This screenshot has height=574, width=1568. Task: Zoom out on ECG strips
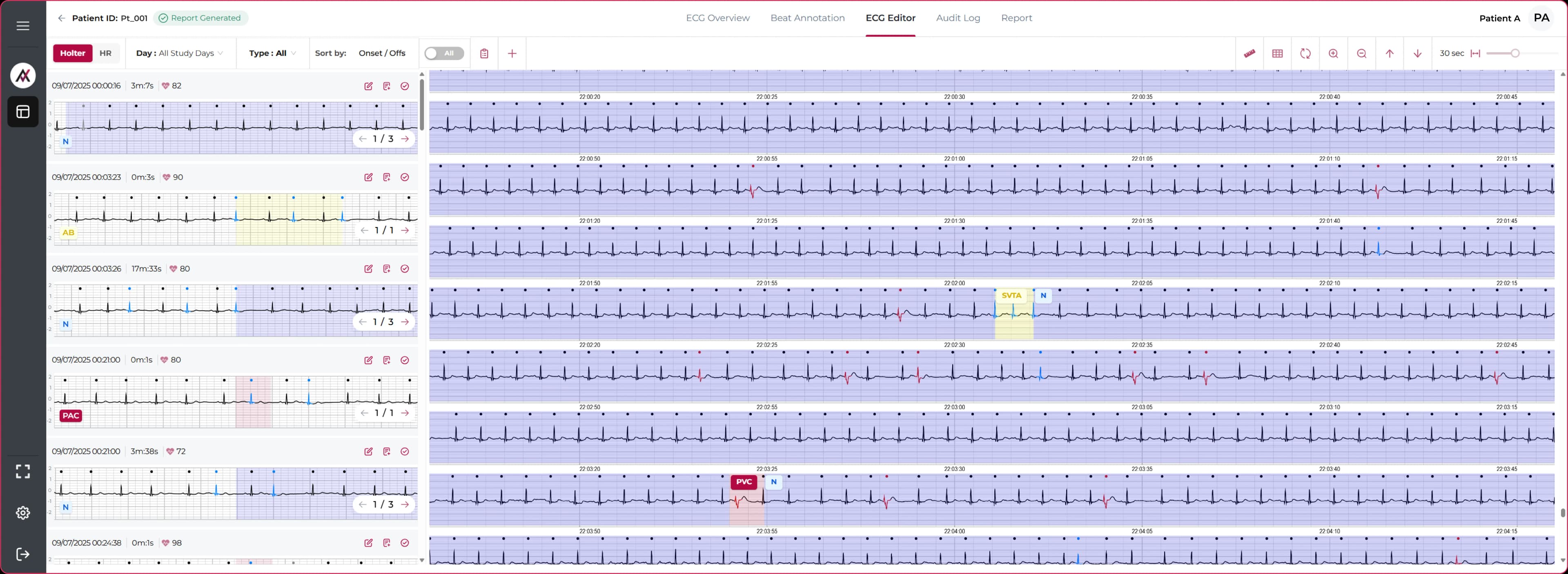coord(1361,53)
